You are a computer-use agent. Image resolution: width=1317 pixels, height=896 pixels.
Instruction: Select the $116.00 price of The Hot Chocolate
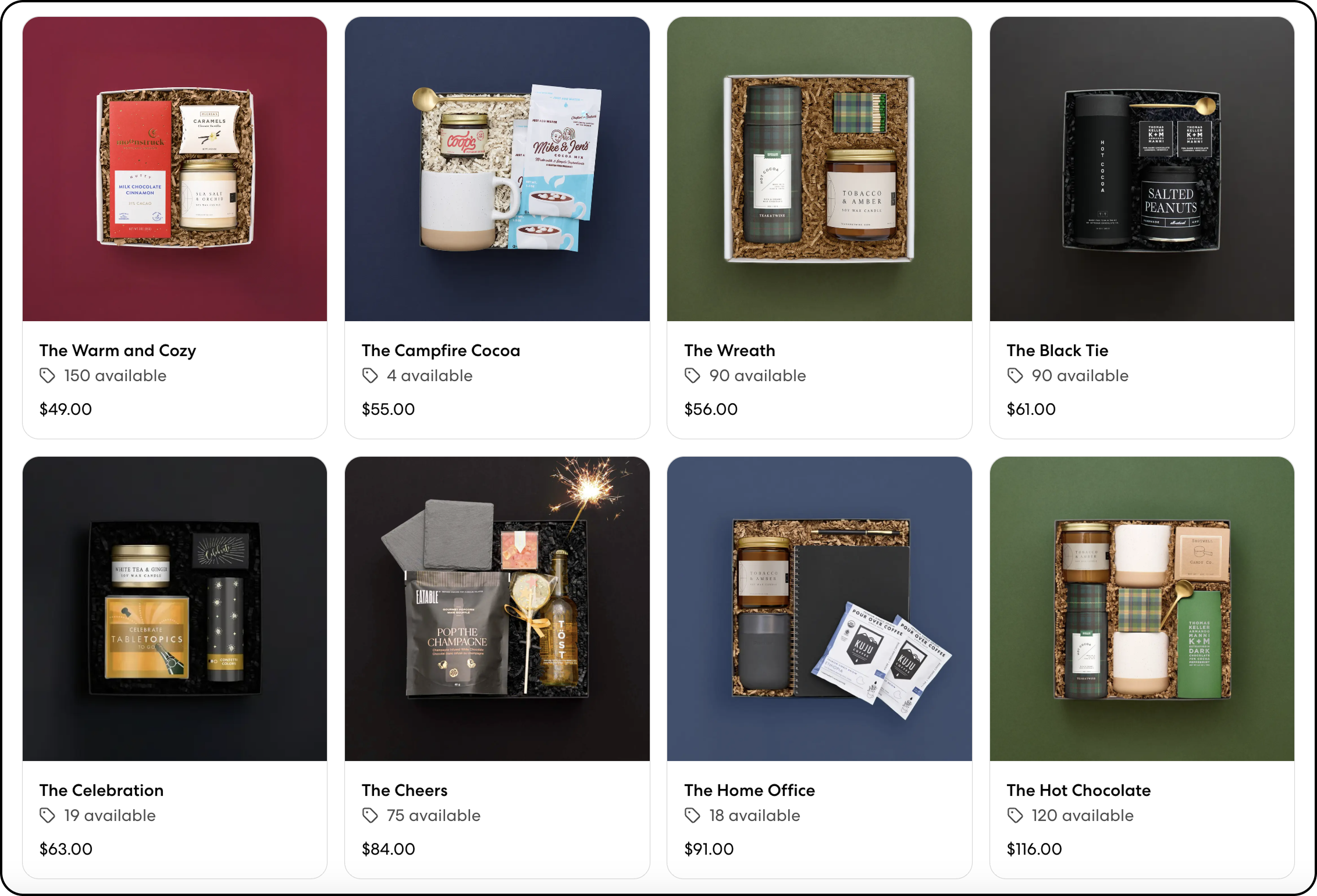tap(1034, 849)
